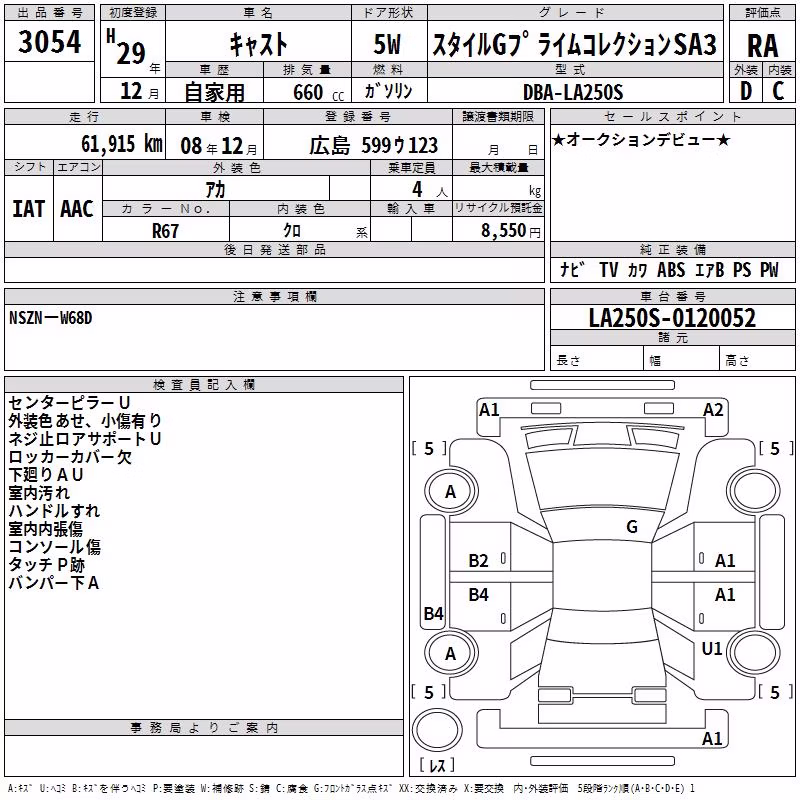
Task: Select door shape value "5W"
Action: pyautogui.click(x=387, y=44)
